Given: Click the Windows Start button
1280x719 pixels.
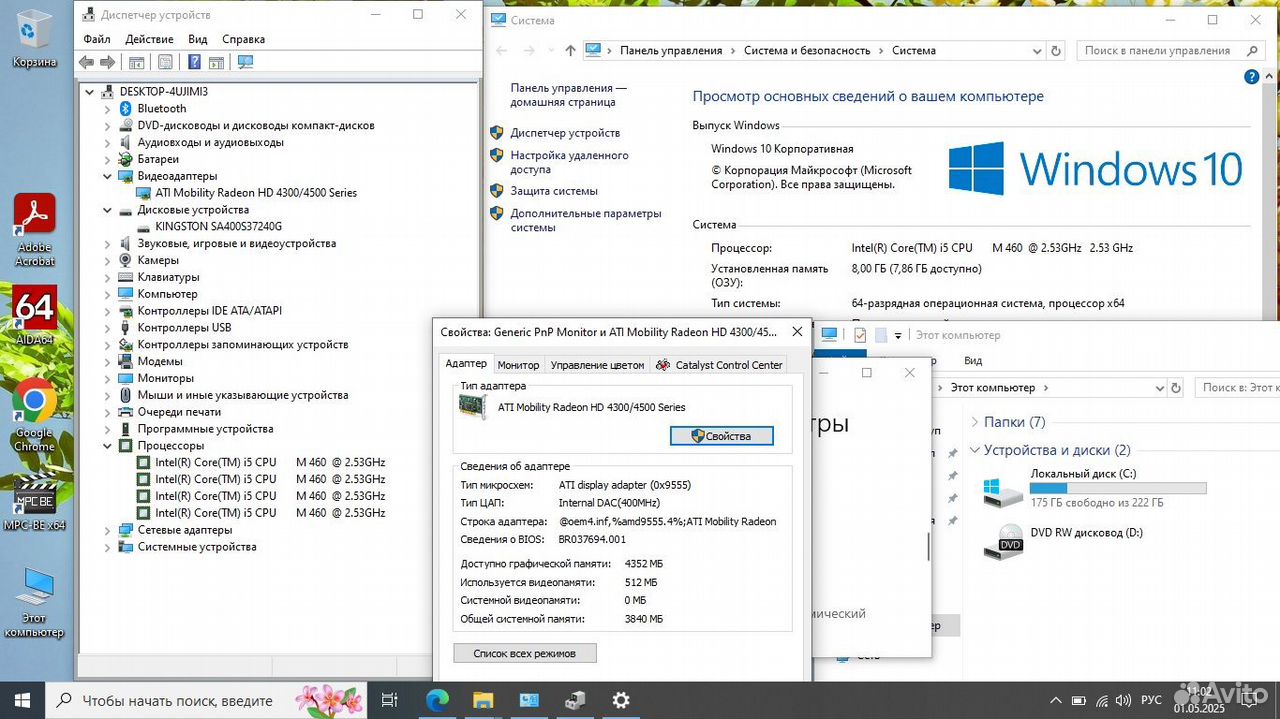Looking at the screenshot, I should [22, 700].
